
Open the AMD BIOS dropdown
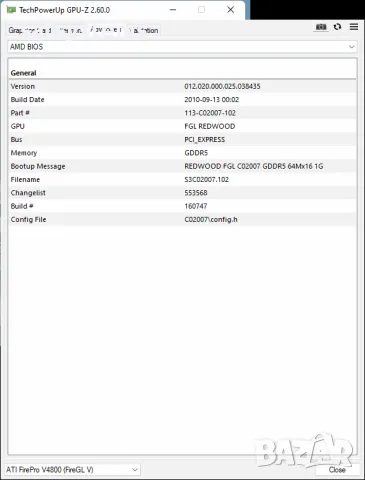coord(182,47)
